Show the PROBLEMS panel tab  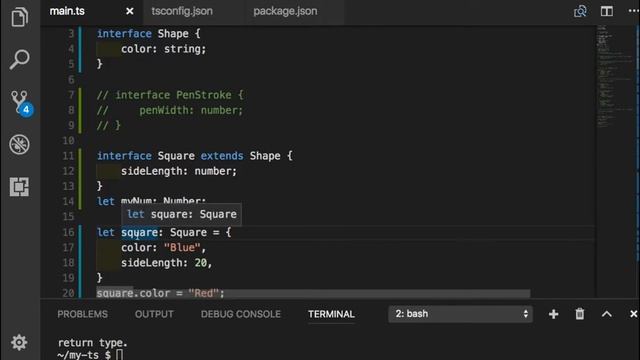(x=82, y=314)
